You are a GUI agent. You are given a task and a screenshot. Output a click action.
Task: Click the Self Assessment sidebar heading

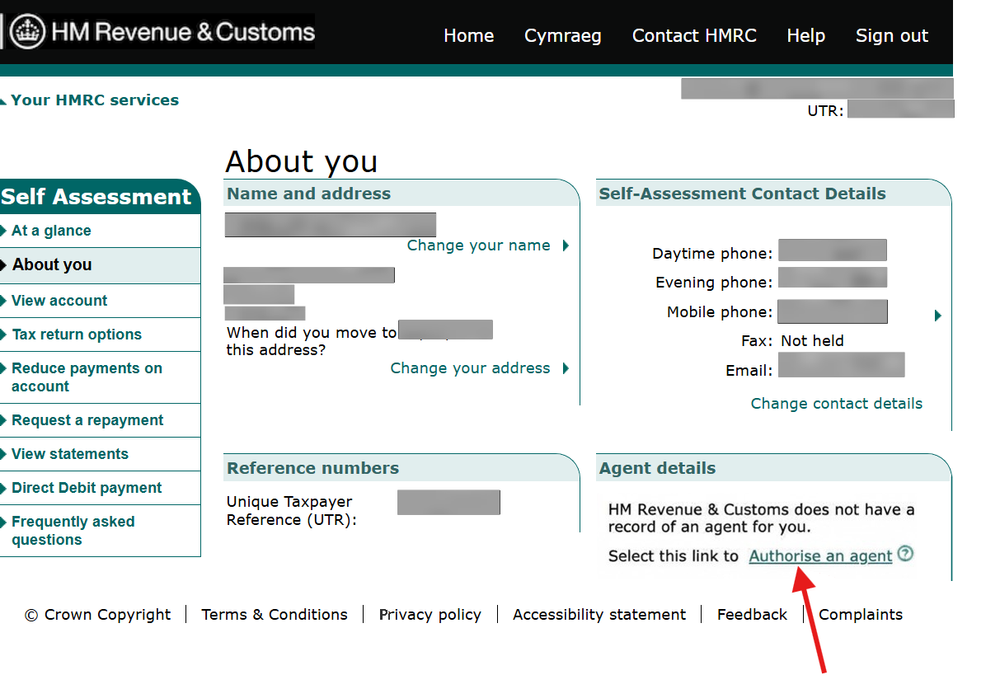pos(96,196)
